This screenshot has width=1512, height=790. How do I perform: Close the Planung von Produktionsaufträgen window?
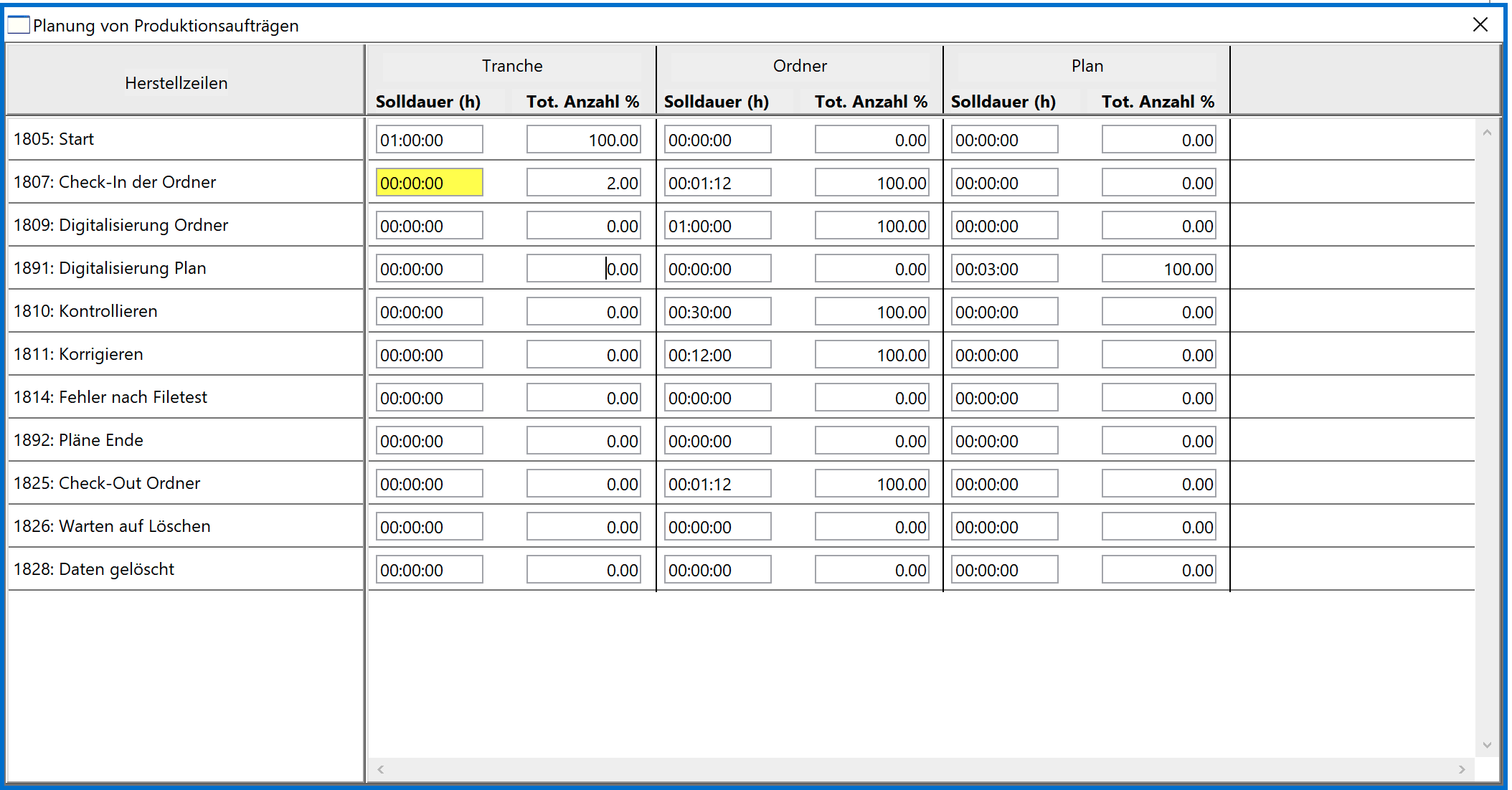[1480, 25]
